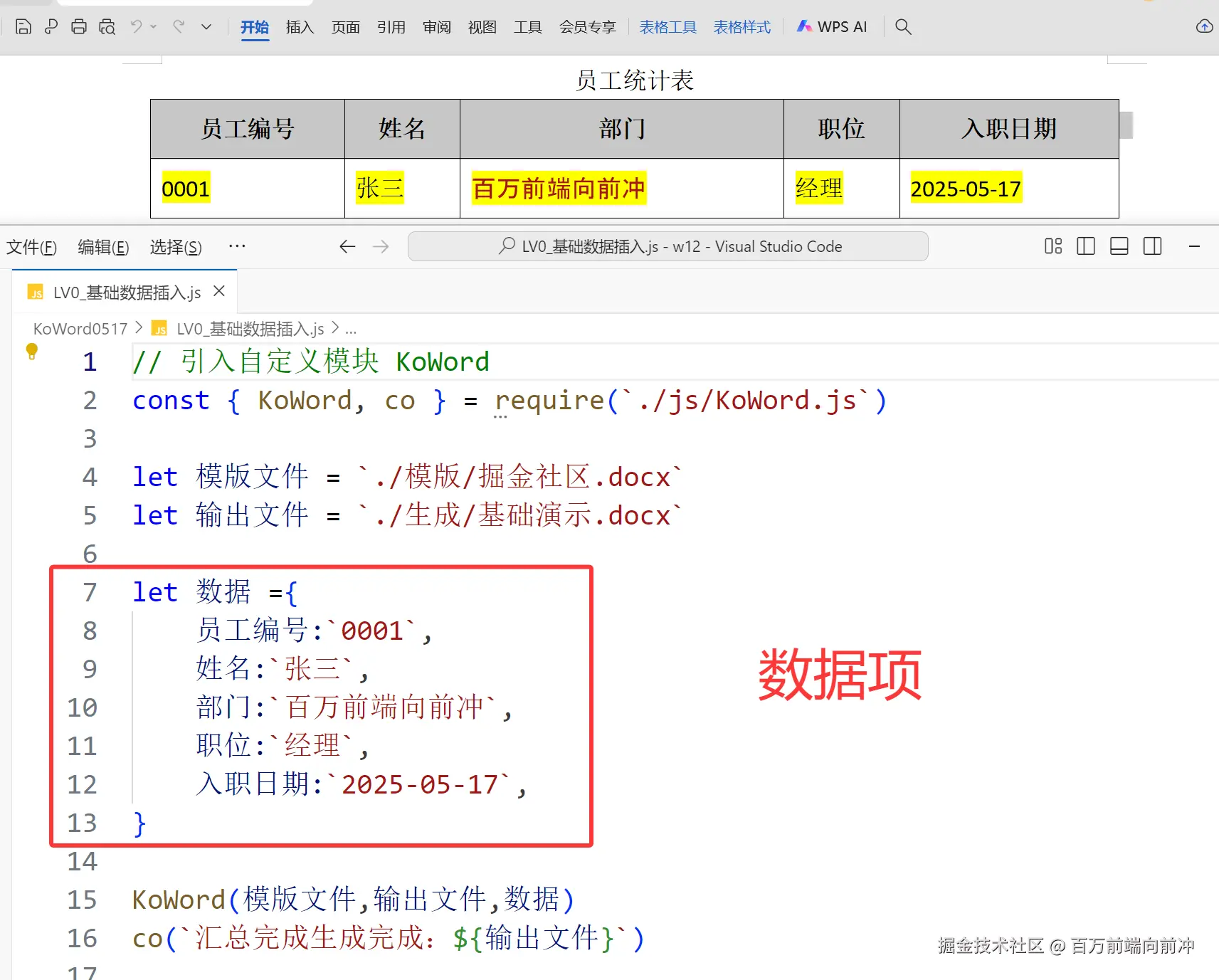Open the 文件(F) menu in VS Code
Image resolution: width=1219 pixels, height=980 pixels.
click(32, 247)
